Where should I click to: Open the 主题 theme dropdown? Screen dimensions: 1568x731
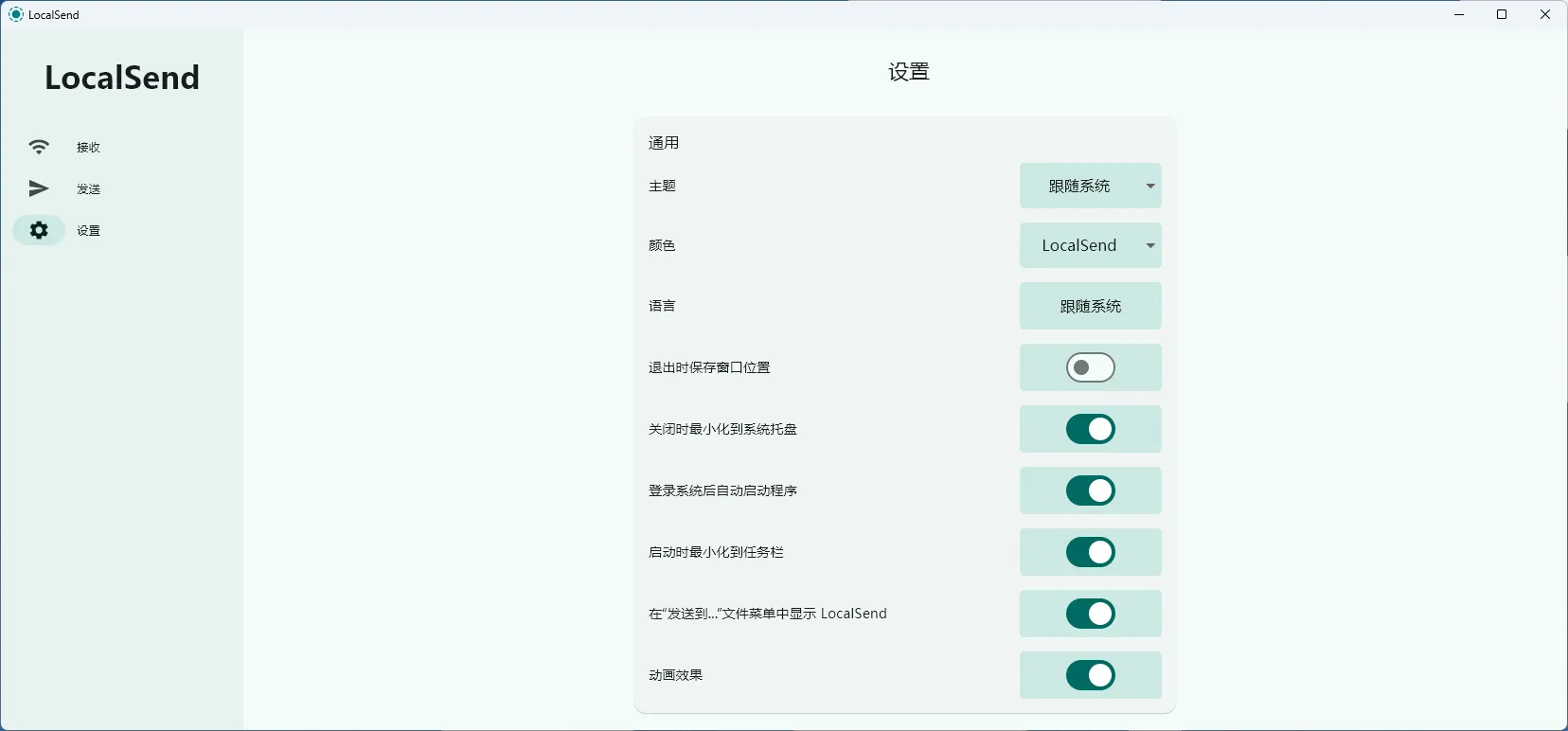(1090, 186)
